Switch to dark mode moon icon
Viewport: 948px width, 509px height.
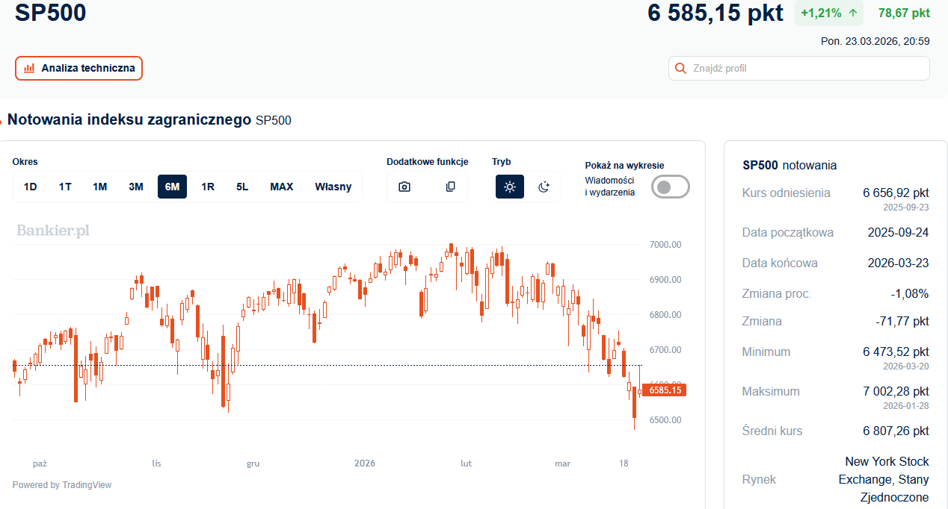click(x=544, y=187)
